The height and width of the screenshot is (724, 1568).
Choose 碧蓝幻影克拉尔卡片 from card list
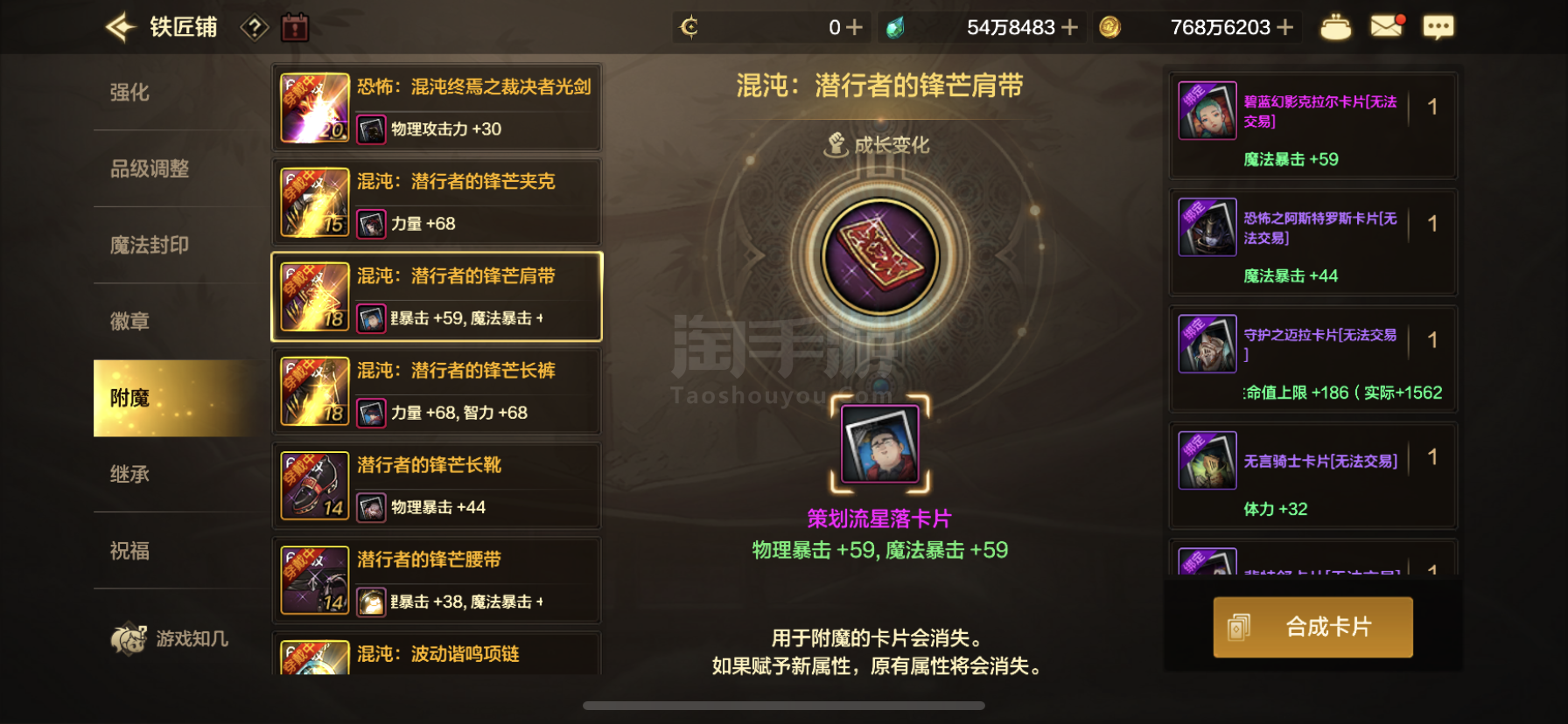pyautogui.click(x=1313, y=125)
